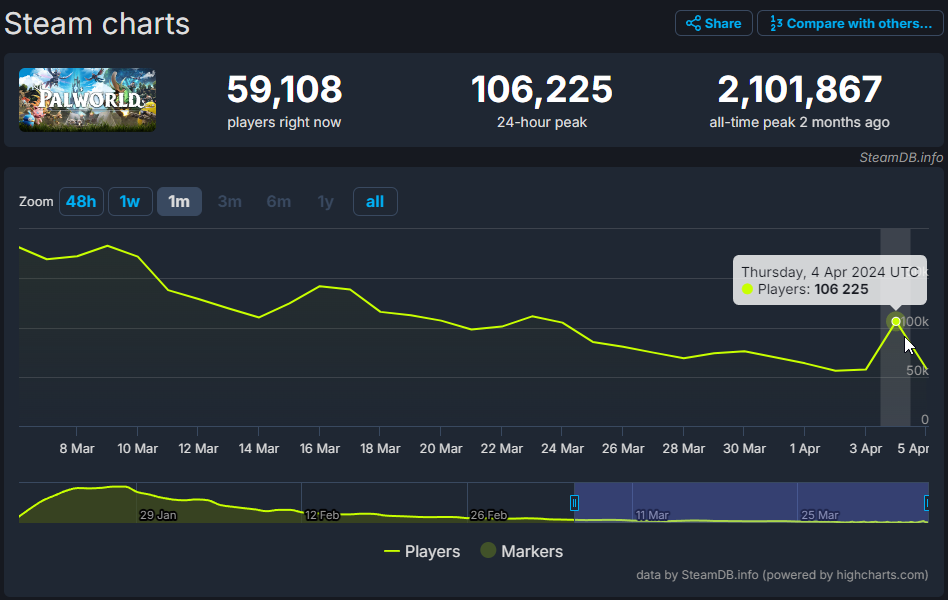Toggle Players series in legend
Viewport: 948px width, 600px height.
(x=422, y=551)
